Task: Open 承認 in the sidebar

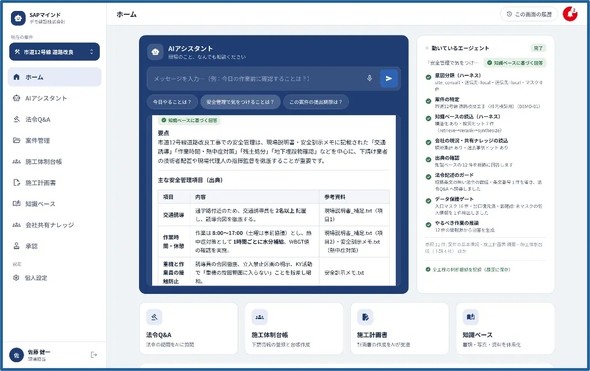Action: click(x=55, y=246)
